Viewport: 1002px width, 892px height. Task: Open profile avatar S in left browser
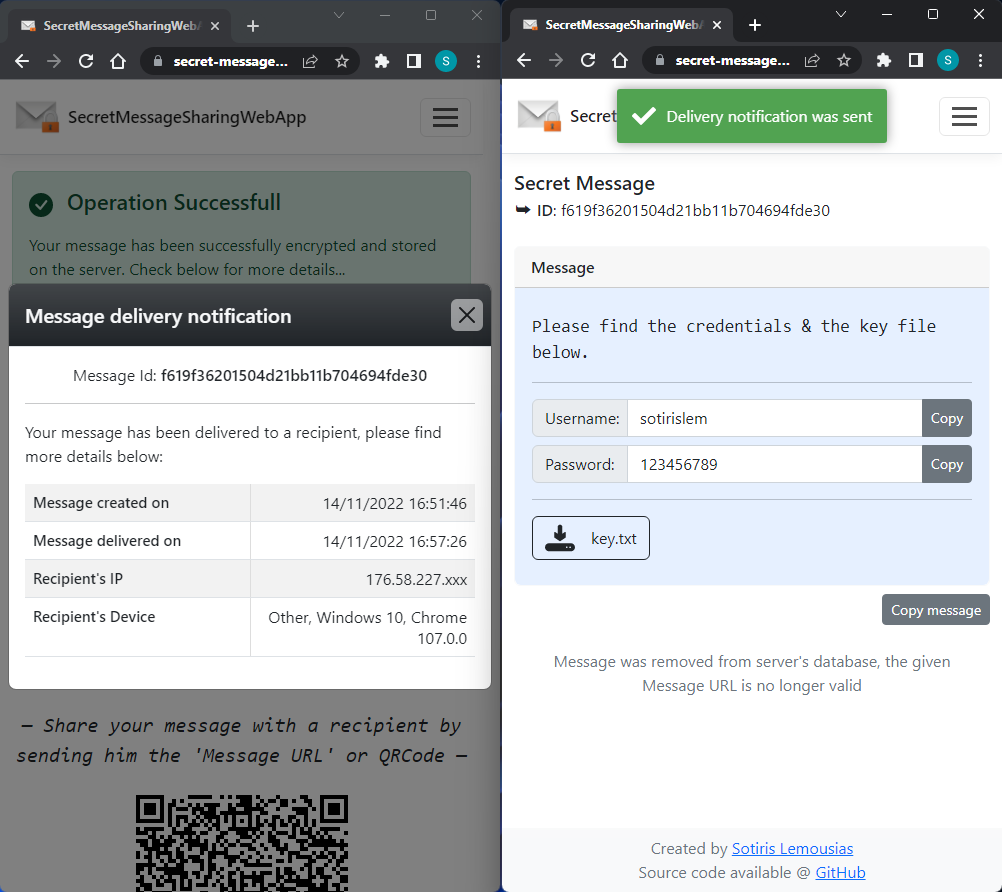(x=445, y=61)
